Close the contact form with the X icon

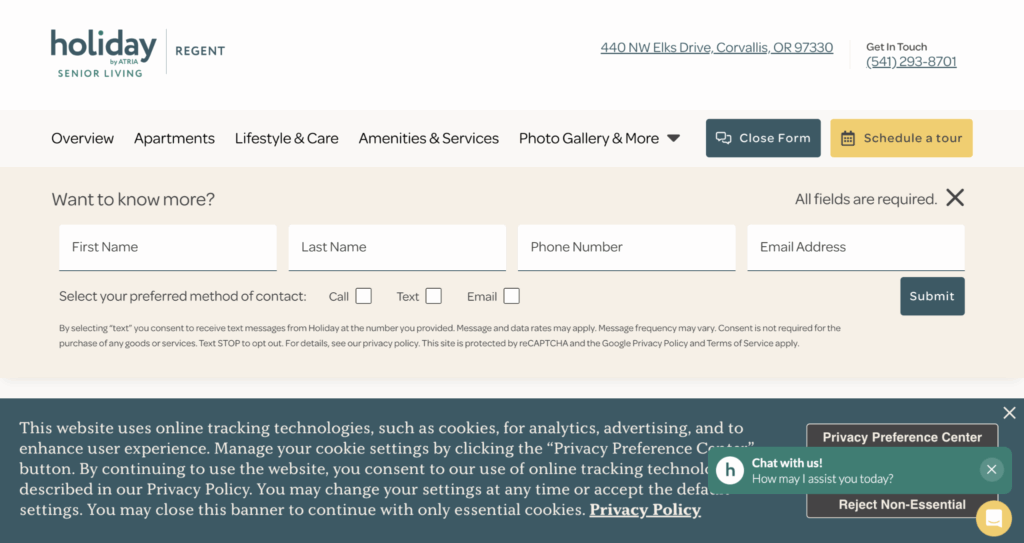click(x=955, y=198)
